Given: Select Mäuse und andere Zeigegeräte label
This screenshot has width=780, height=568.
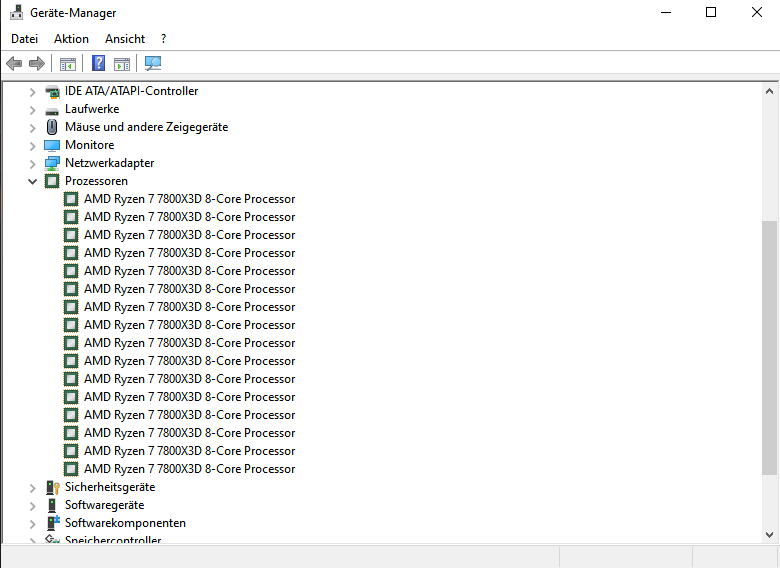Looking at the screenshot, I should (x=146, y=127).
